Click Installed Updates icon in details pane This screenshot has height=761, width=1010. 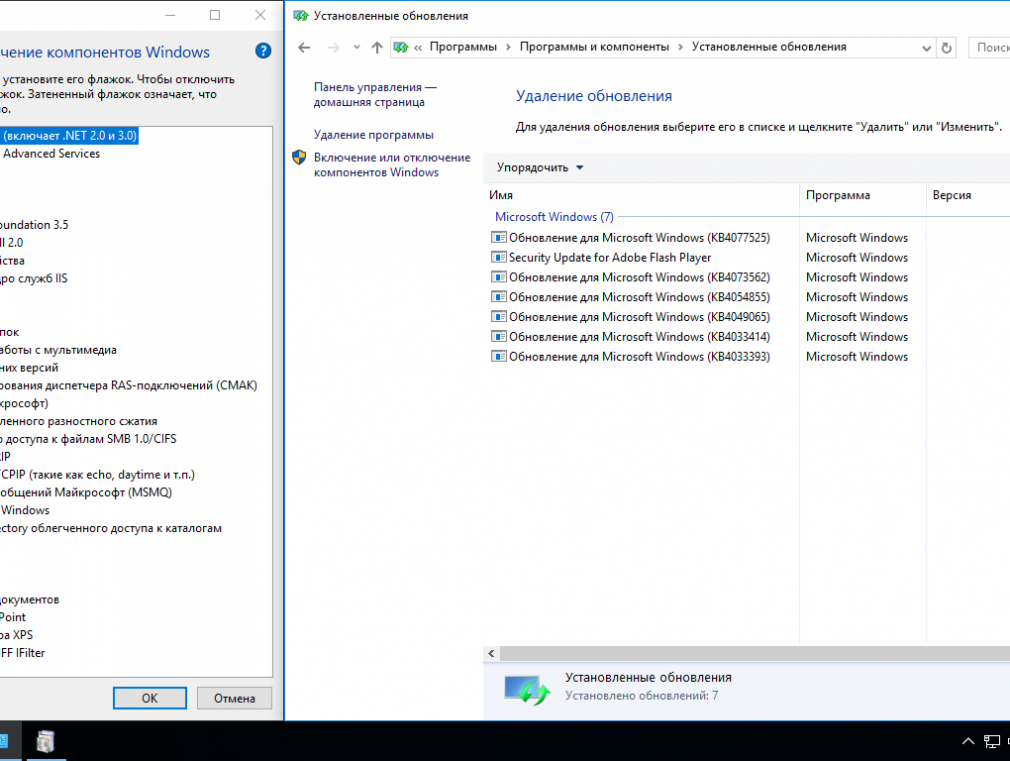tap(527, 689)
